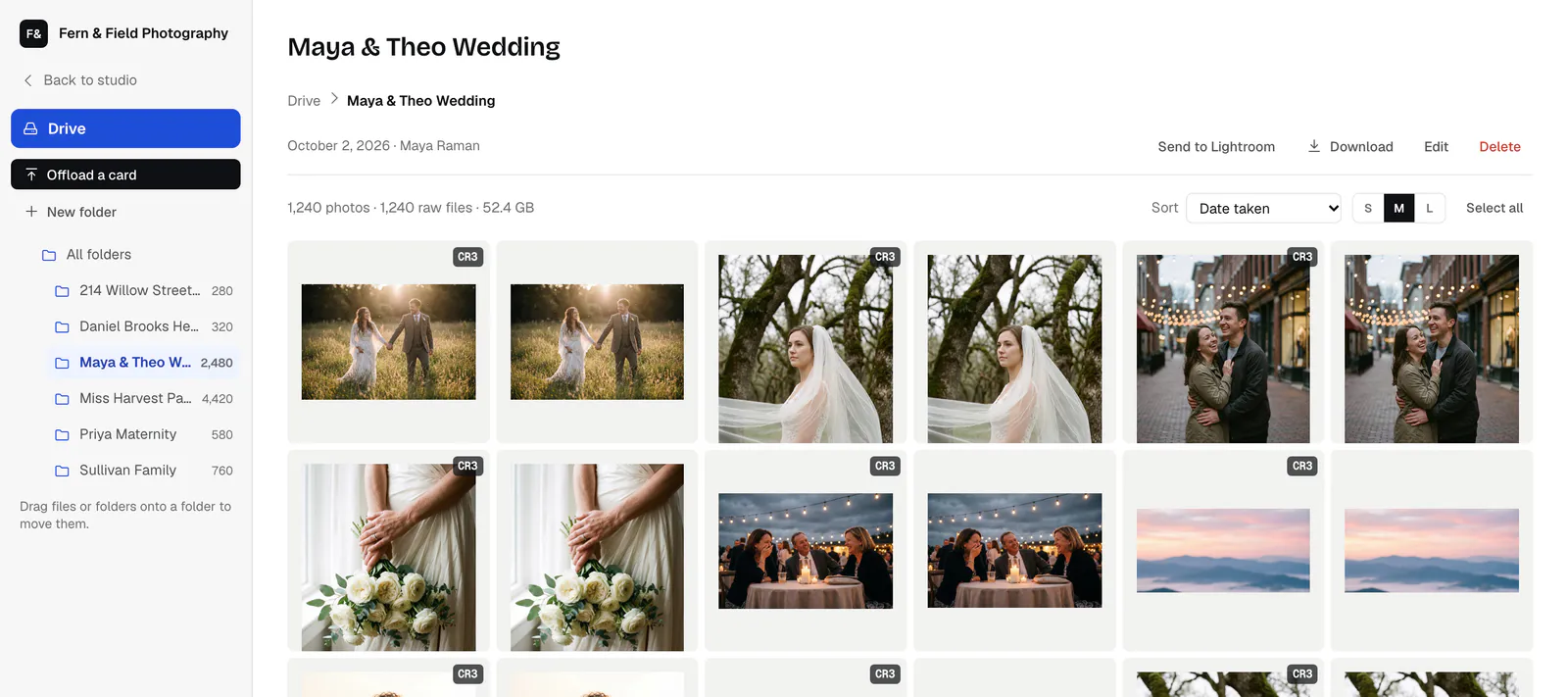Click the drive icon in Drive button
Image resolution: width=1568 pixels, height=697 pixels.
tap(30, 128)
